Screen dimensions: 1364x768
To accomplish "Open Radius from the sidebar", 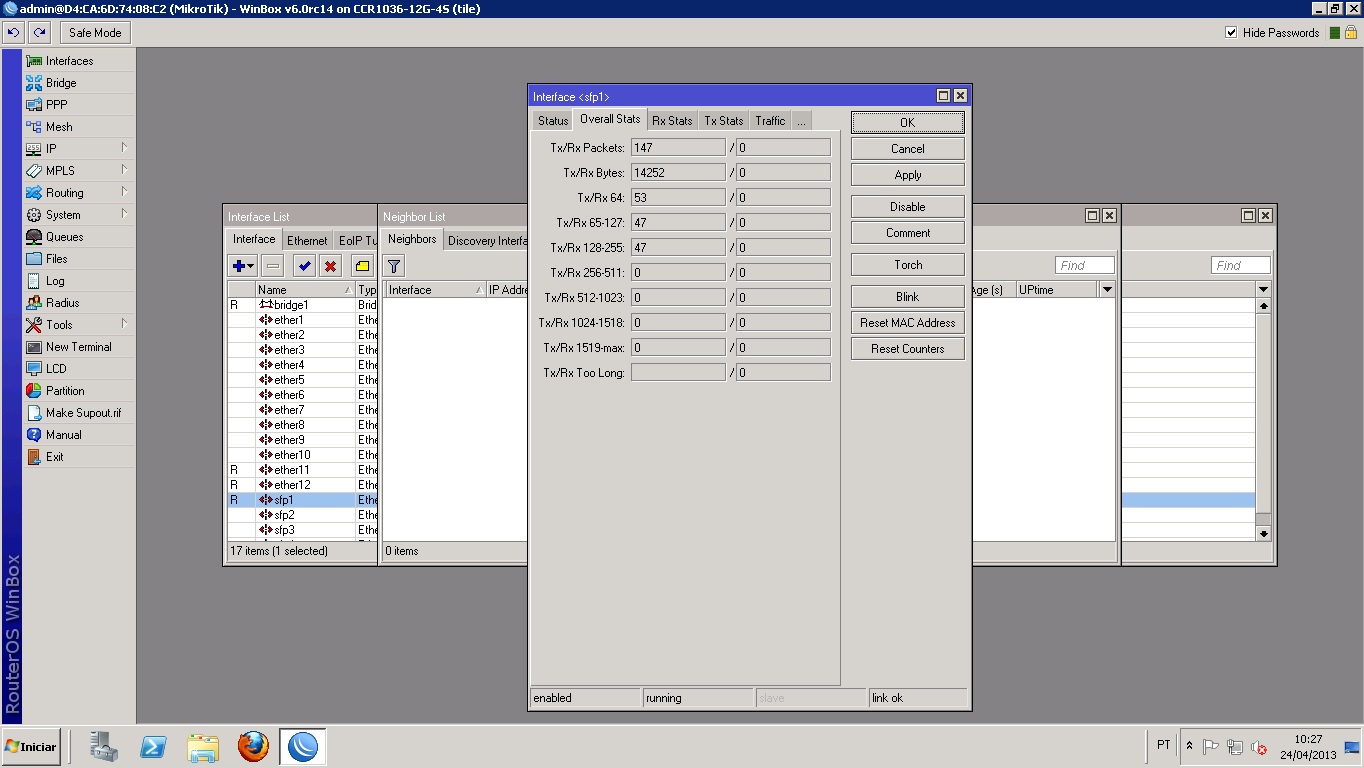I will (79, 303).
